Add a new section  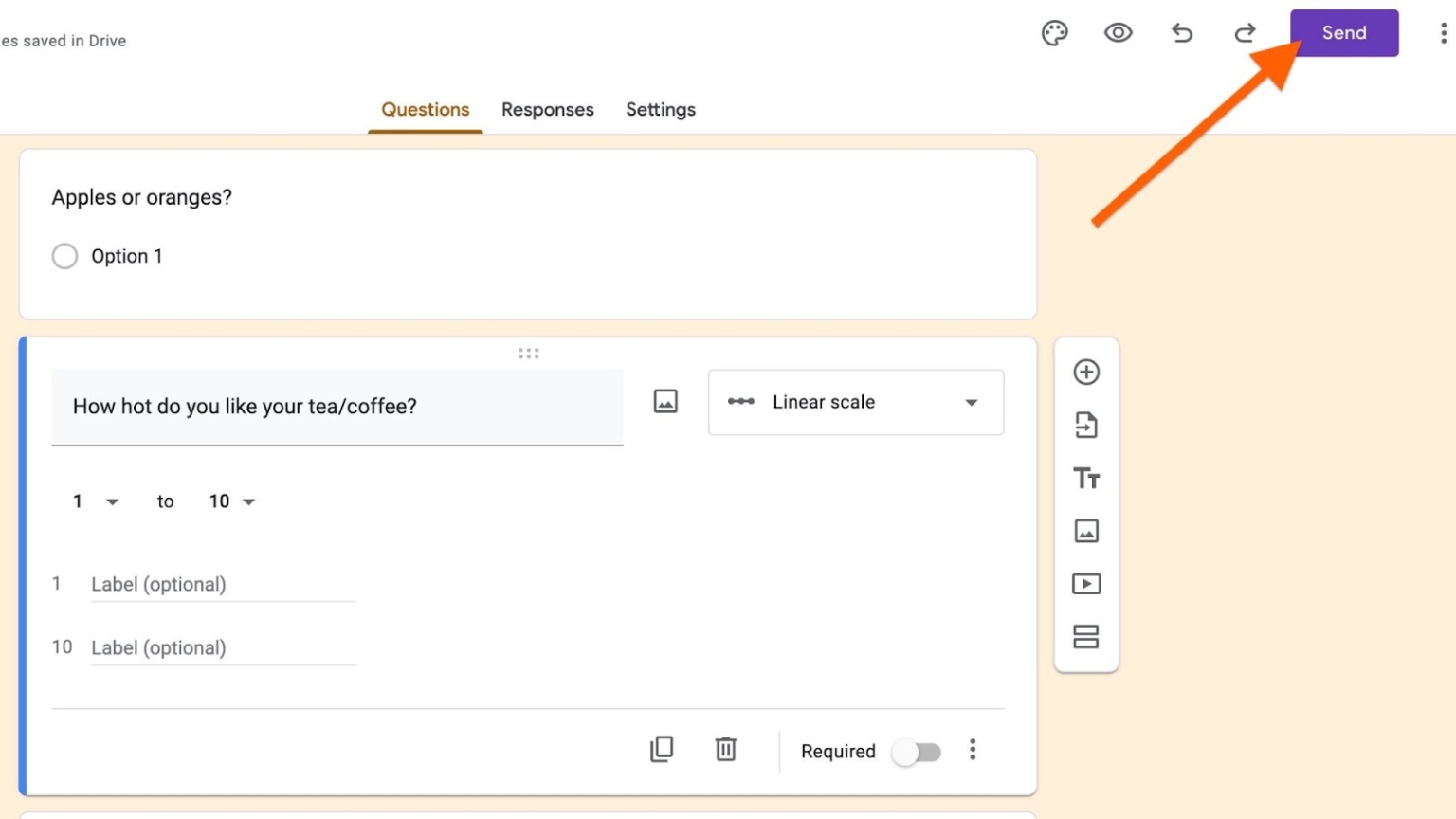click(1086, 637)
